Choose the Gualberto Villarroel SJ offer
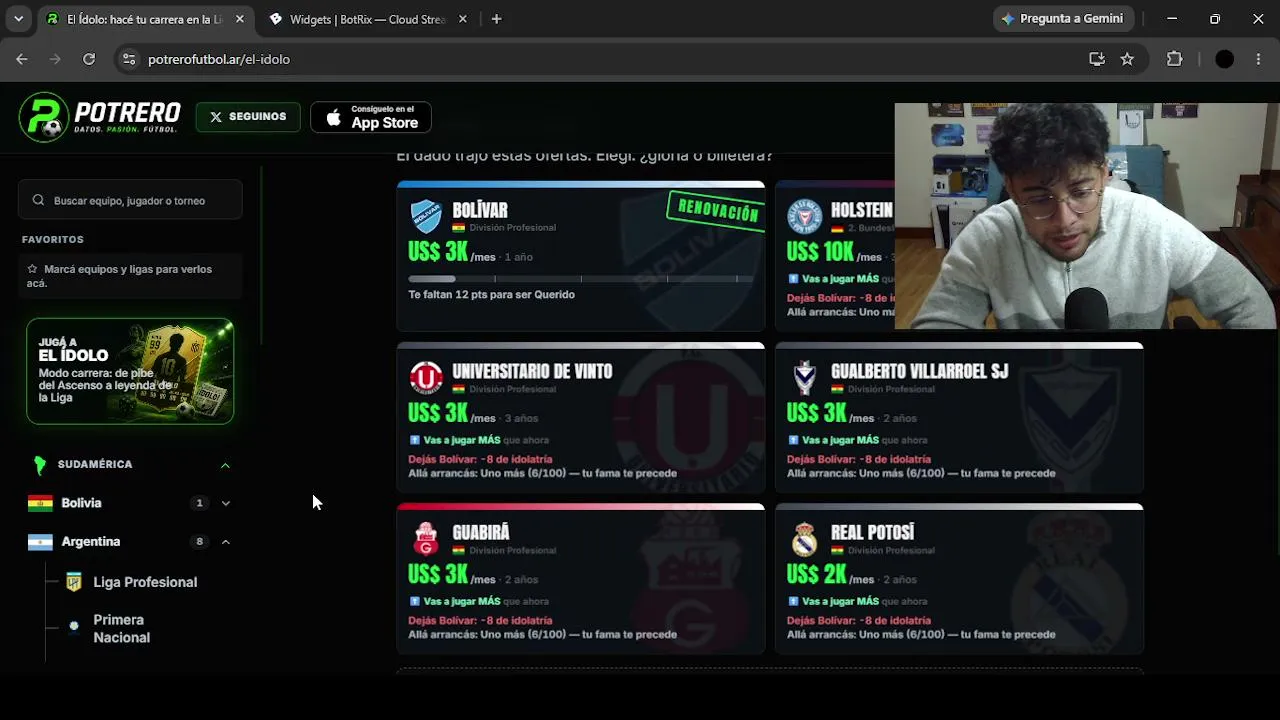This screenshot has width=1280, height=720. pyautogui.click(x=959, y=417)
